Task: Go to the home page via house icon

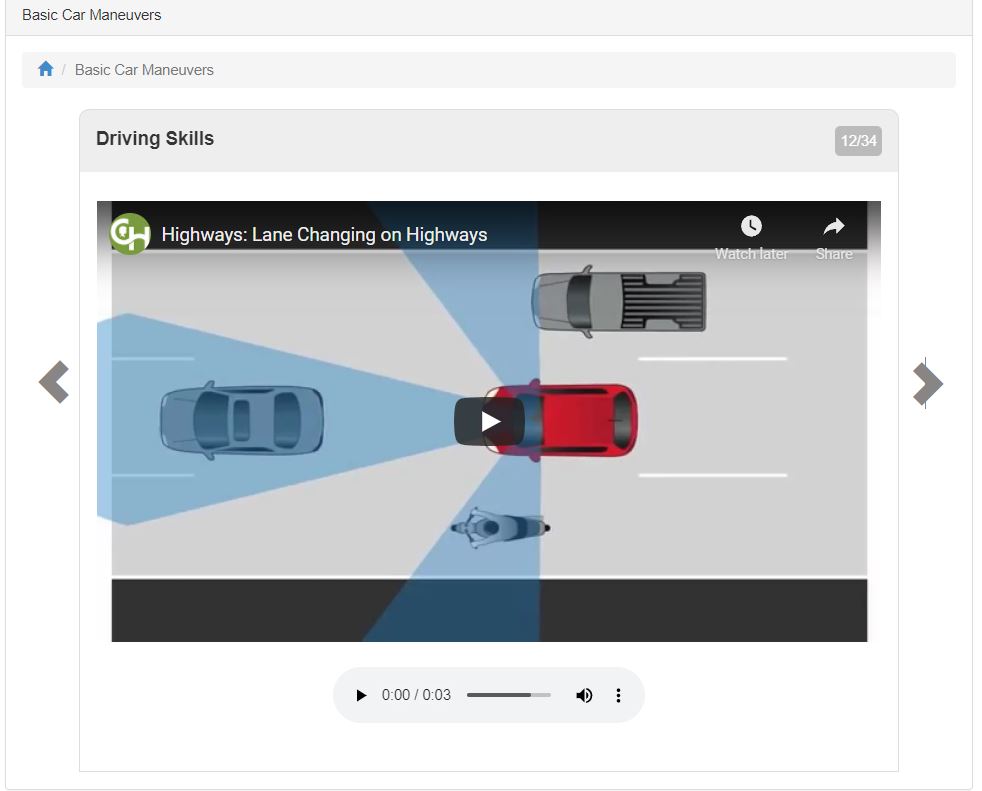Action: click(45, 69)
